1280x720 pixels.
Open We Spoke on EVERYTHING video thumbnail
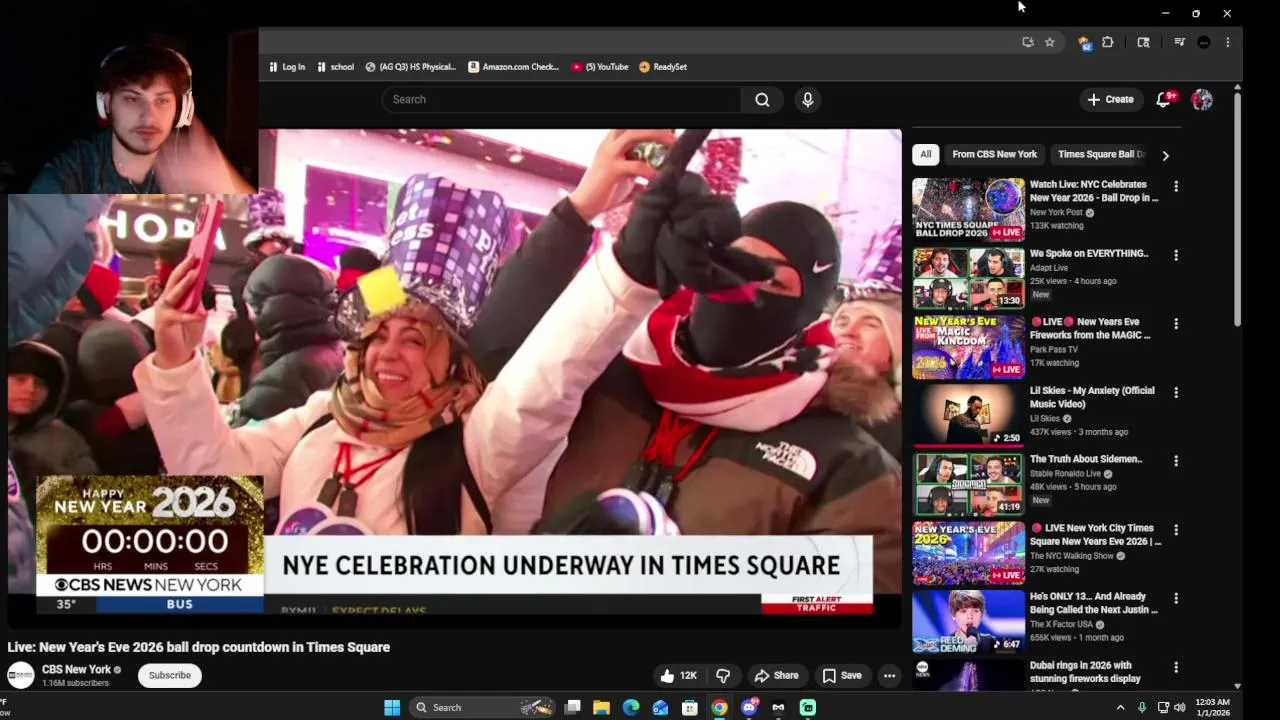pyautogui.click(x=968, y=278)
